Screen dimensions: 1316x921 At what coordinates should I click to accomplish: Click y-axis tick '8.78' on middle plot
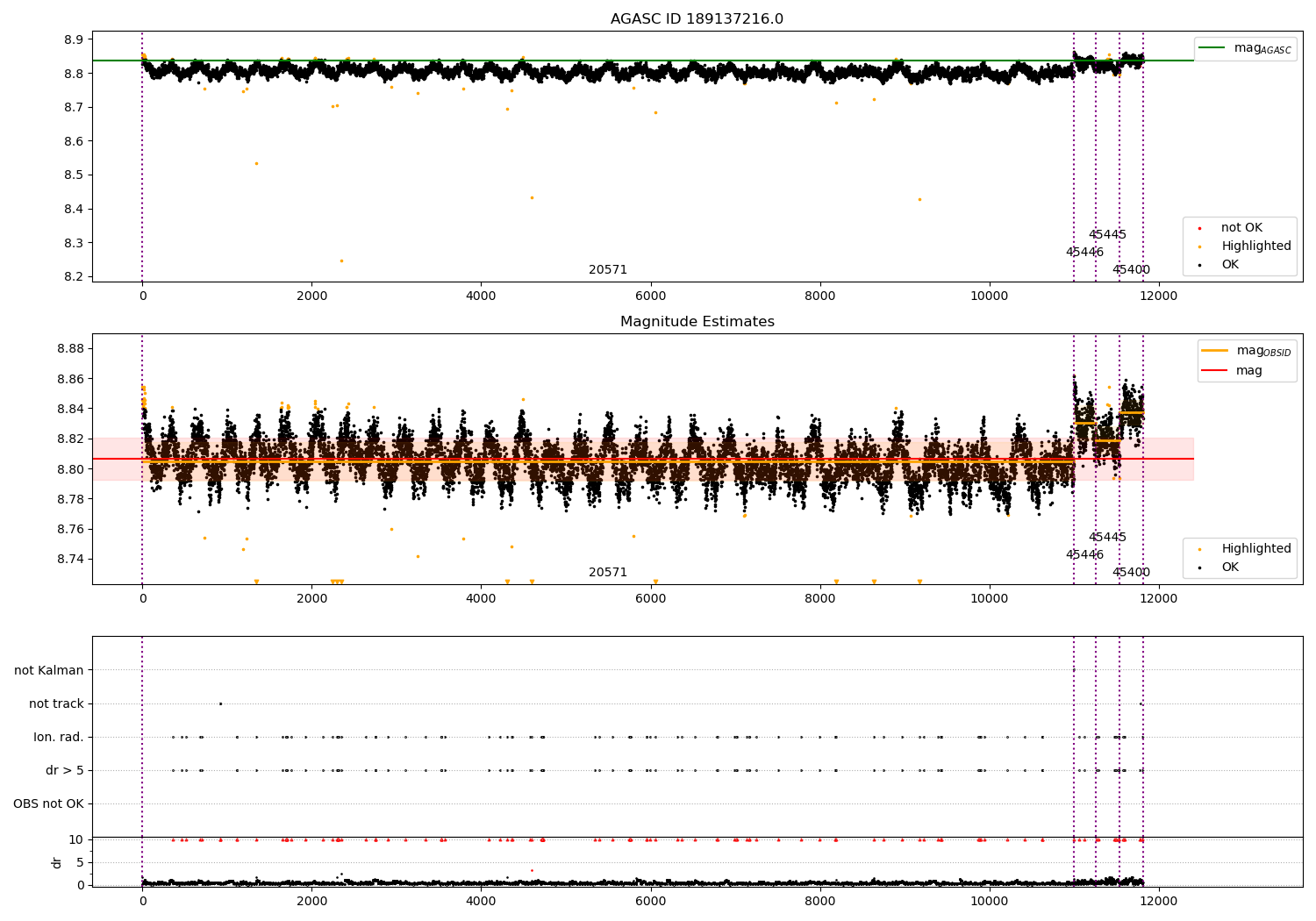coord(70,499)
